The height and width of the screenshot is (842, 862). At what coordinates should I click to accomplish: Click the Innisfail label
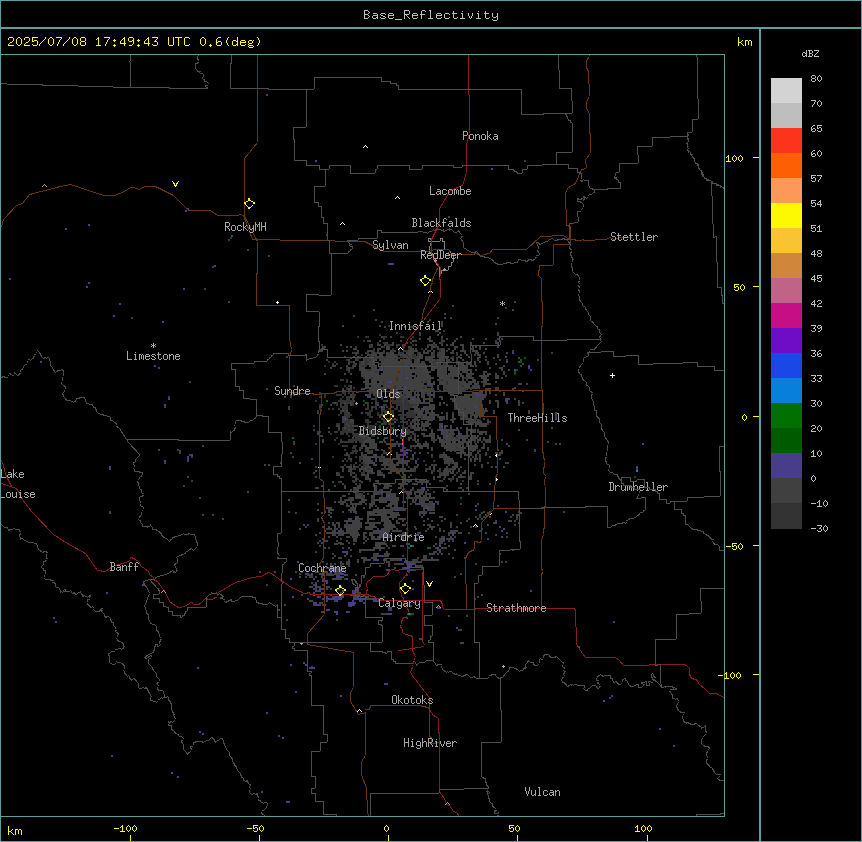click(x=416, y=326)
